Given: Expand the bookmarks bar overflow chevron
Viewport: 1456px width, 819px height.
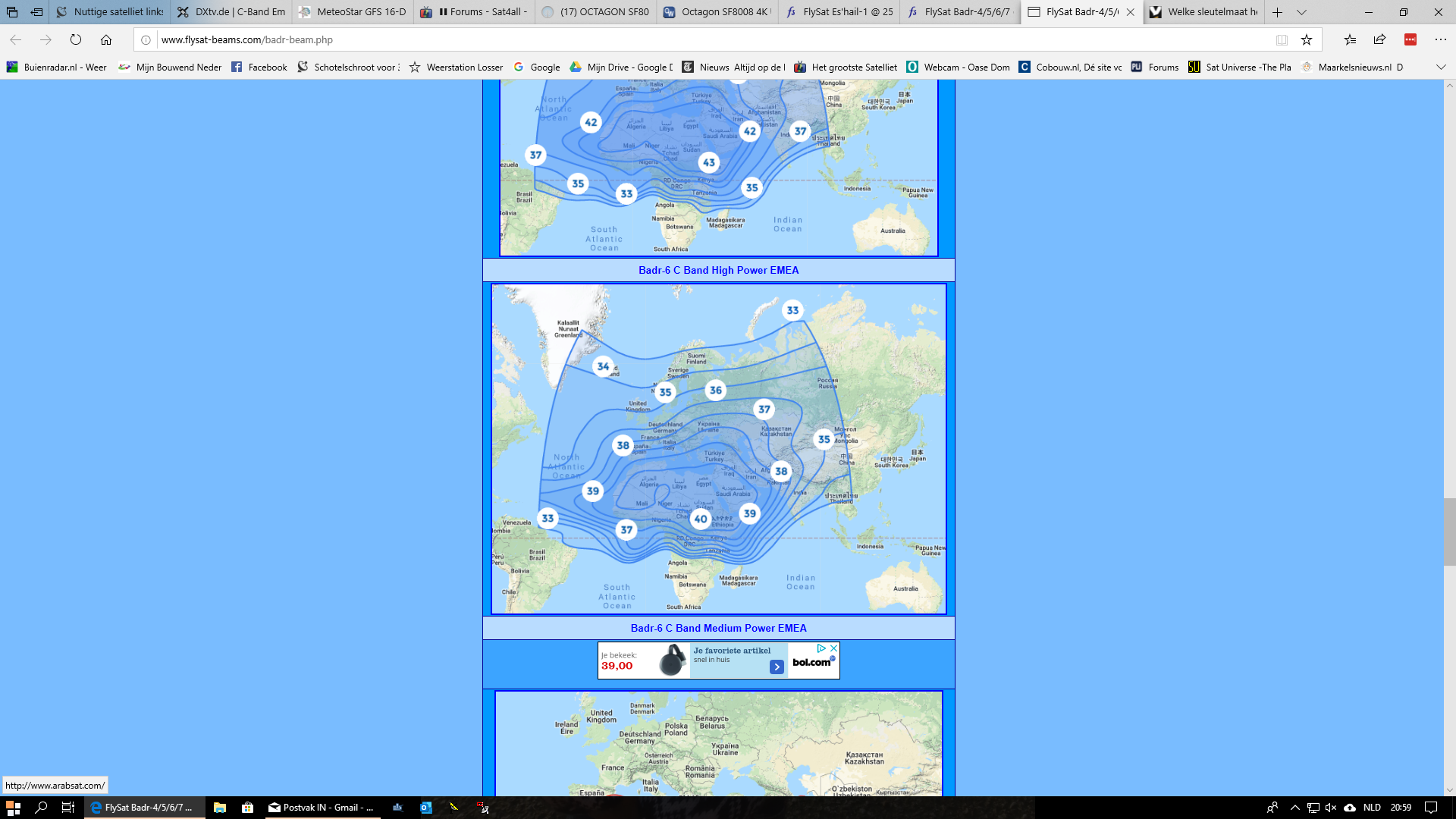Looking at the screenshot, I should coord(1441,67).
